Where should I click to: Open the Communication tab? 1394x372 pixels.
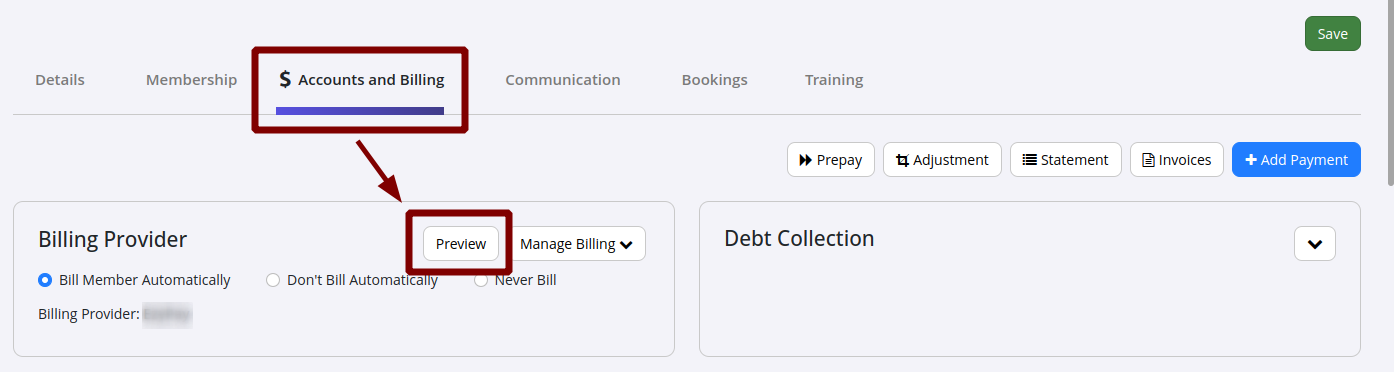point(563,80)
